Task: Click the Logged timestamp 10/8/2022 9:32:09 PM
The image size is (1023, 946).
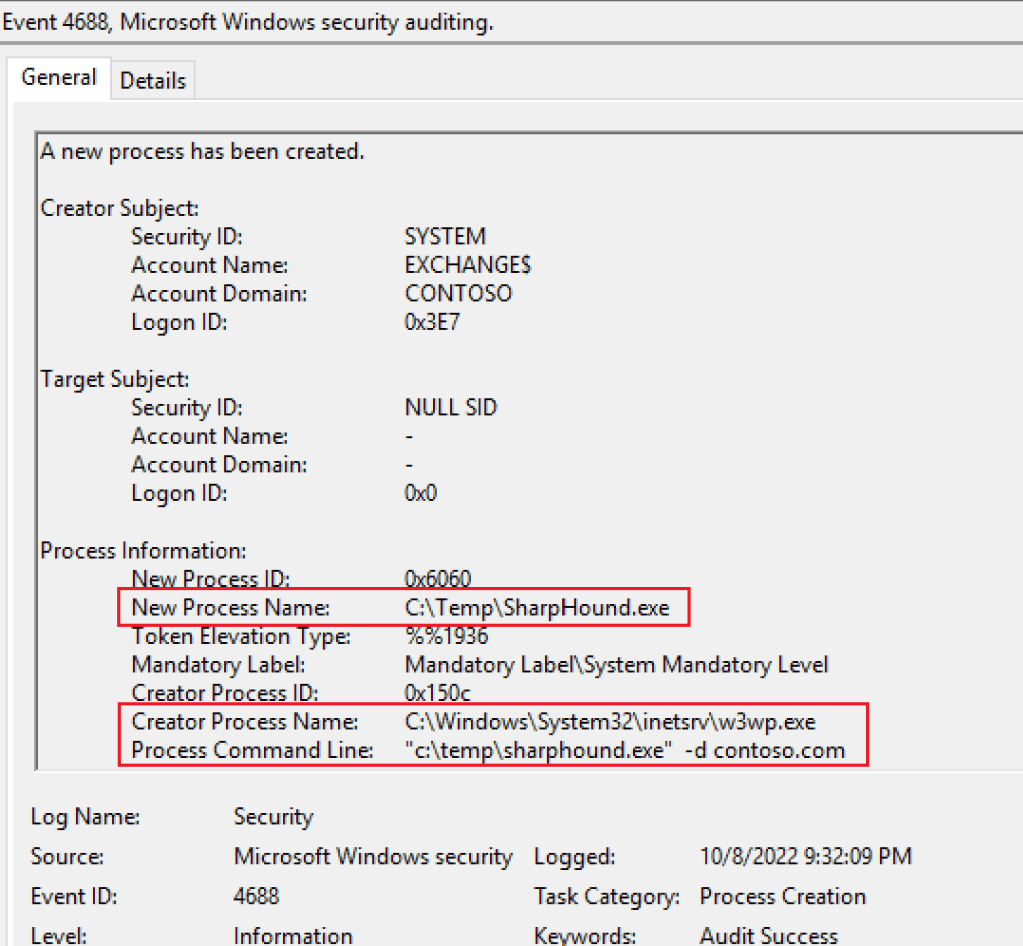Action: (805, 857)
